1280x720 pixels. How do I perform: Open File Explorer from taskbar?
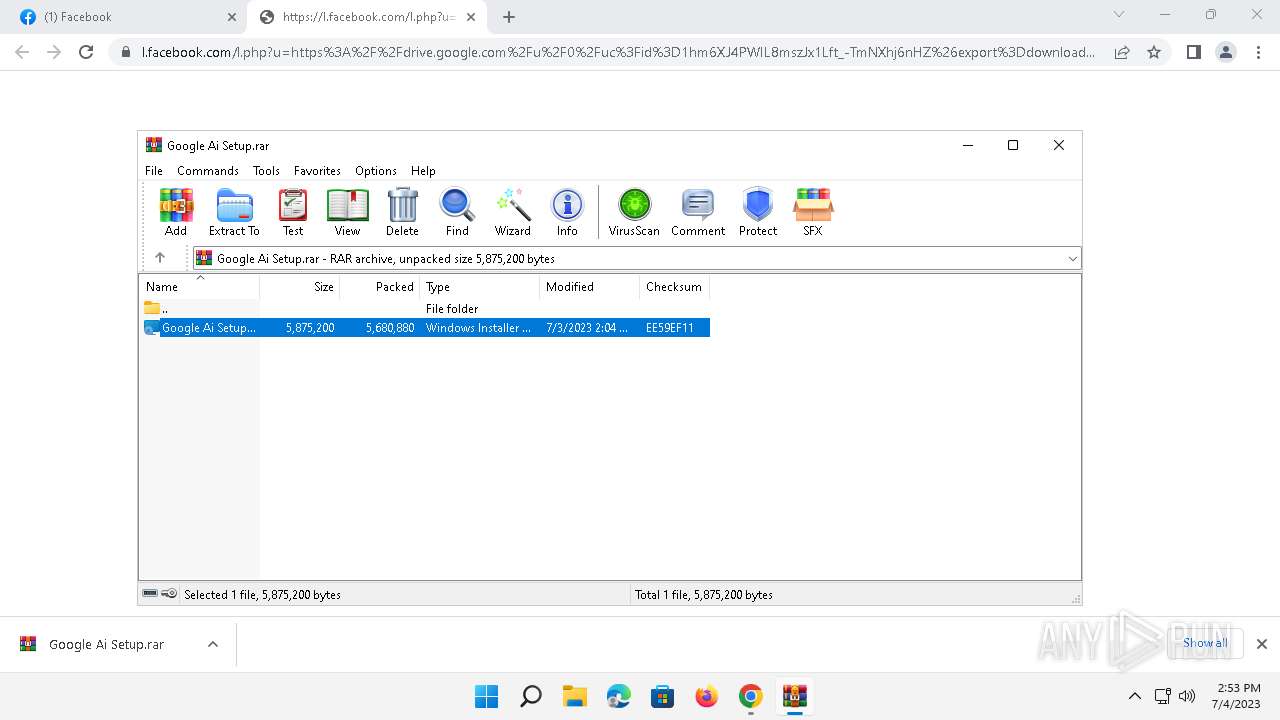pos(575,697)
